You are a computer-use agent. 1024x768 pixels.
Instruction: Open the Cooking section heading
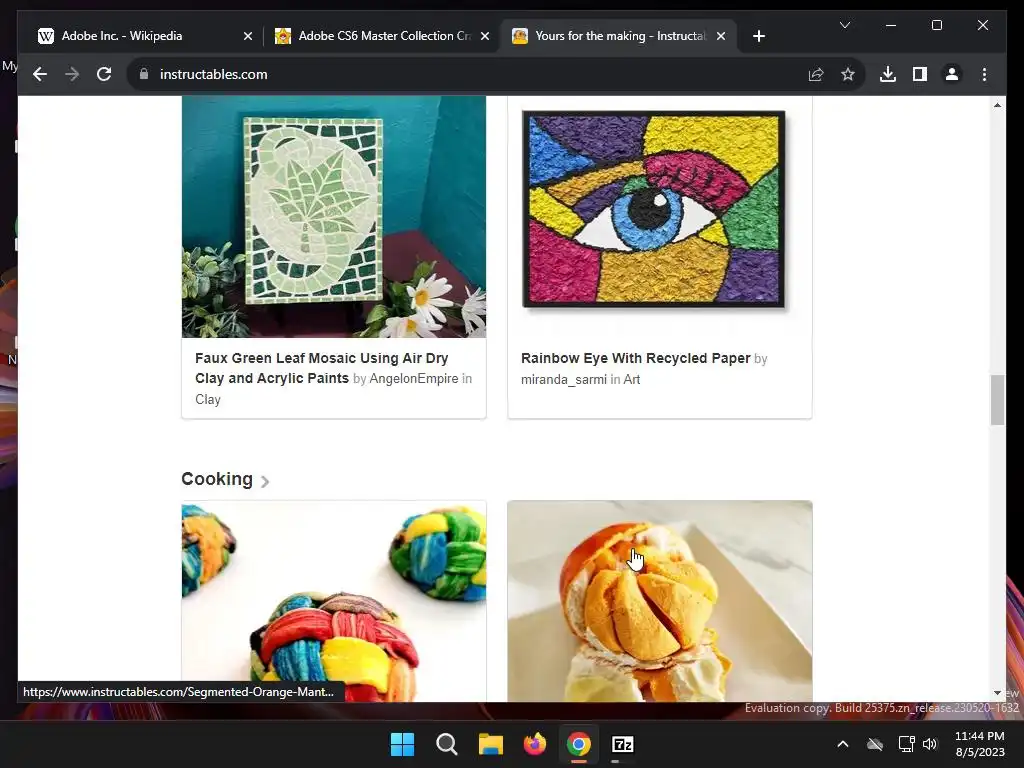217,479
